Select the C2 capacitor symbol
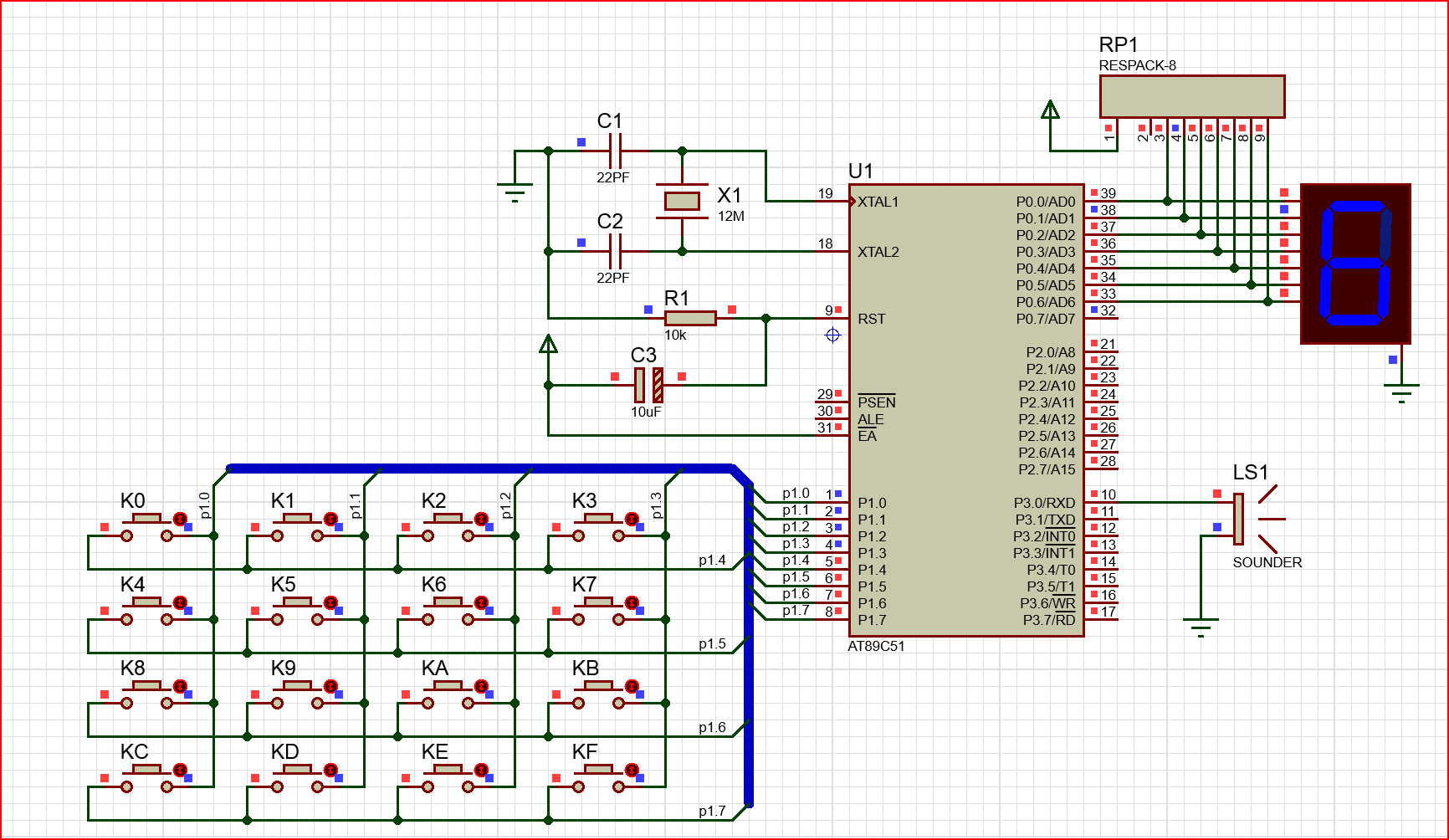This screenshot has width=1449, height=840. click(615, 251)
